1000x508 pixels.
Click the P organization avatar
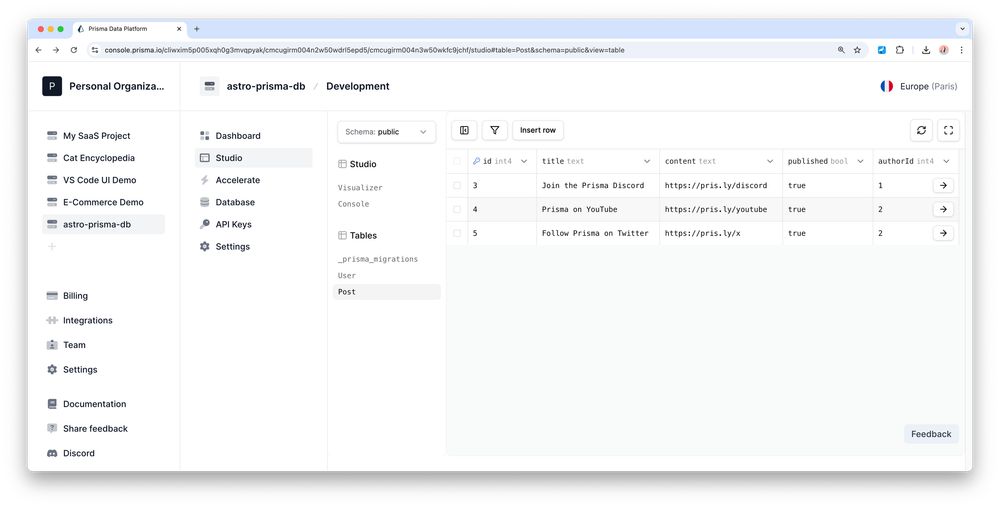[x=52, y=86]
